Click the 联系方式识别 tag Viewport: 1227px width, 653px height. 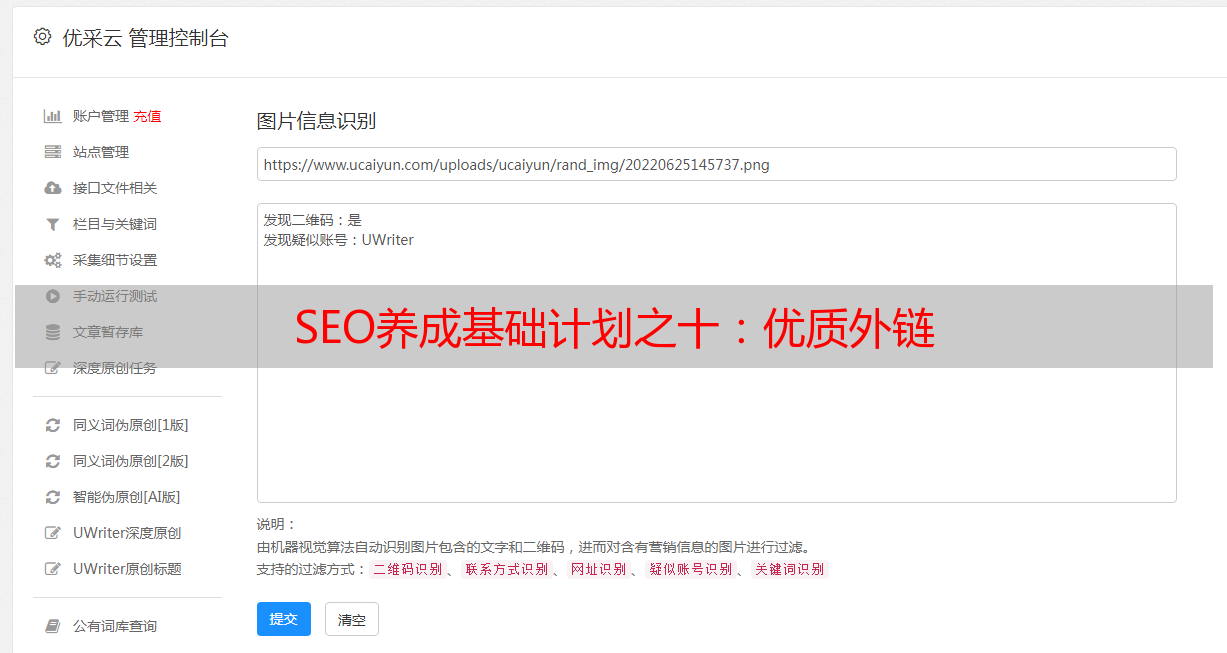[x=506, y=569]
